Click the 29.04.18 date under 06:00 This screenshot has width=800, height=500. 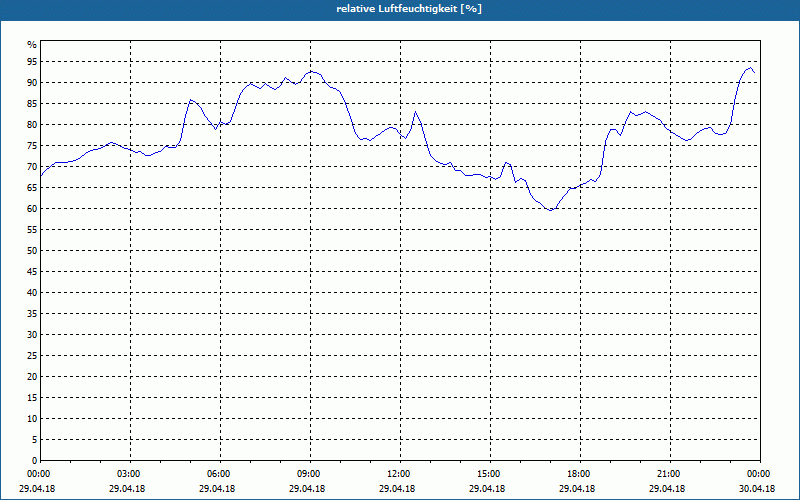coord(217,488)
